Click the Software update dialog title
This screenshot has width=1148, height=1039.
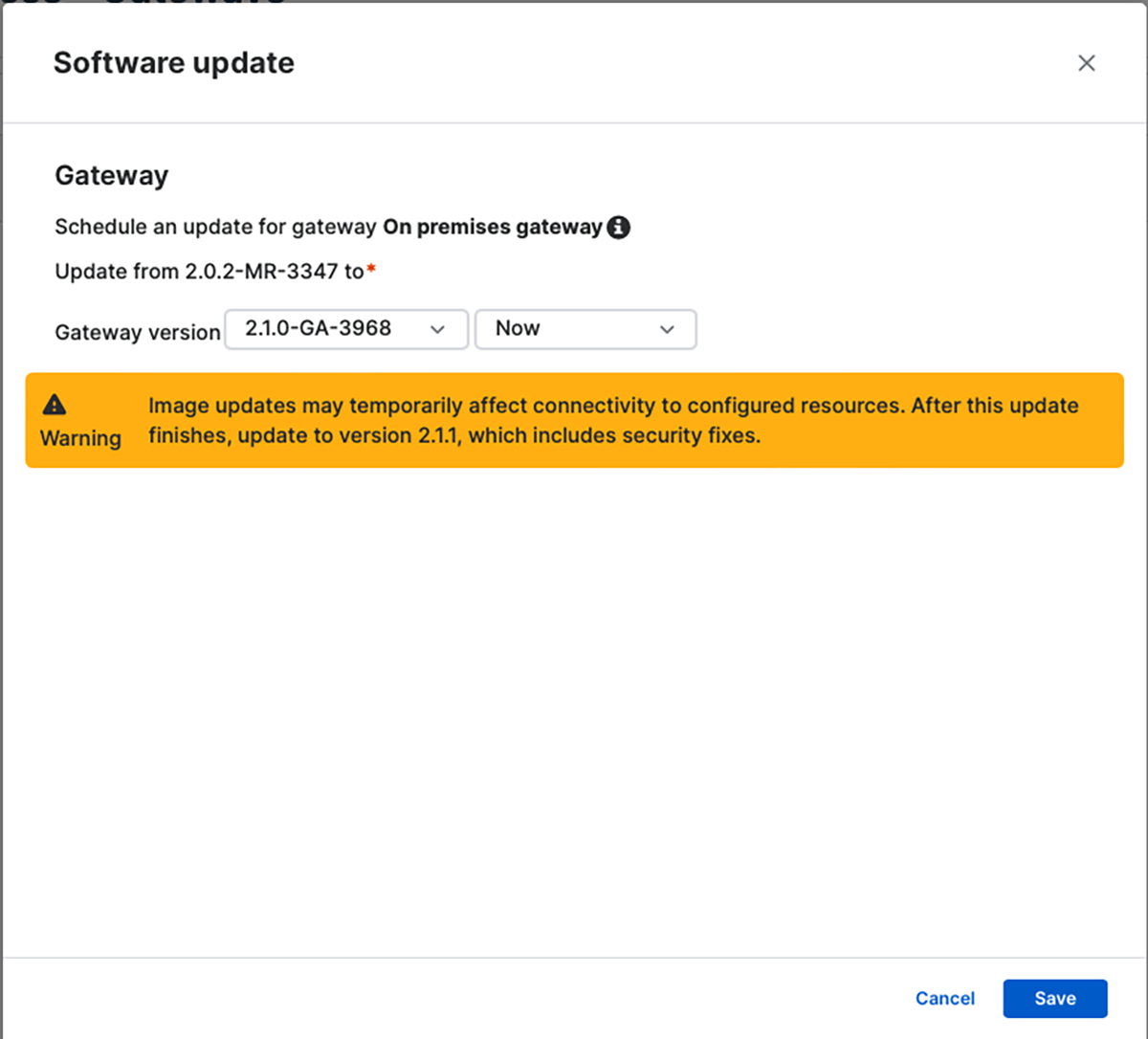click(174, 63)
